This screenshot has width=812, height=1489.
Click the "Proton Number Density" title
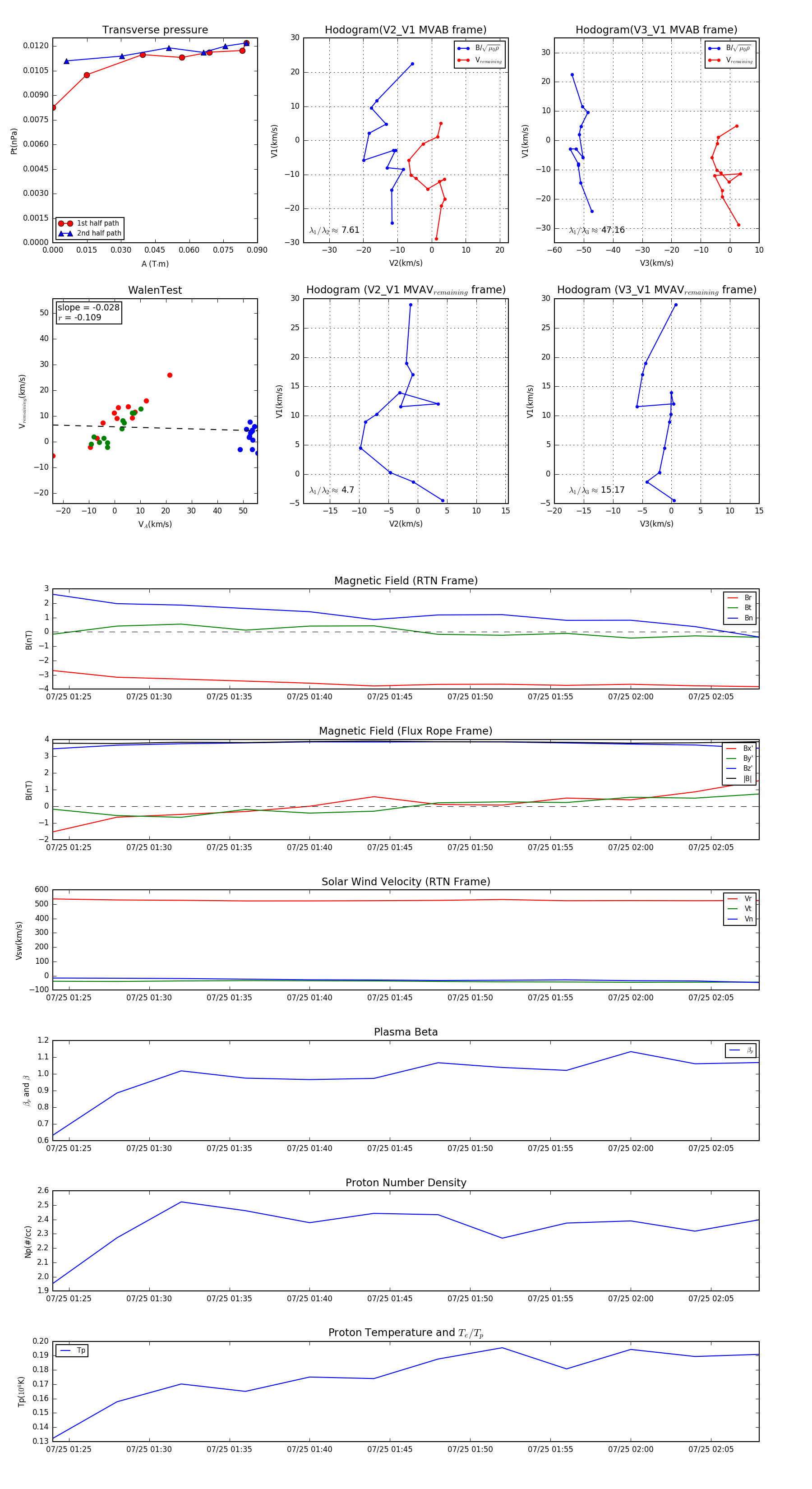(406, 1183)
